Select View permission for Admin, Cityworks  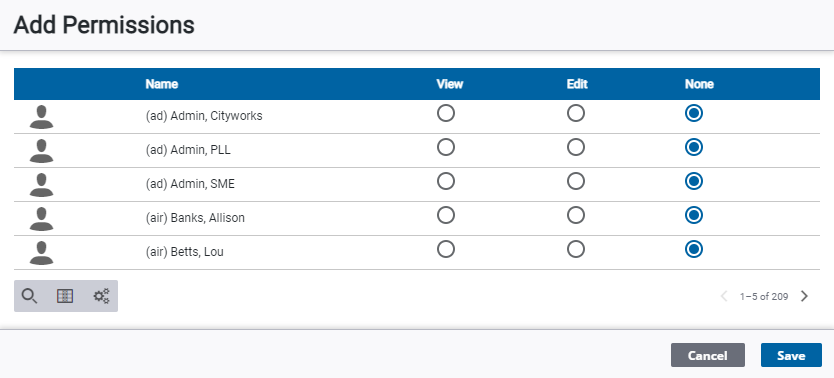tap(446, 113)
